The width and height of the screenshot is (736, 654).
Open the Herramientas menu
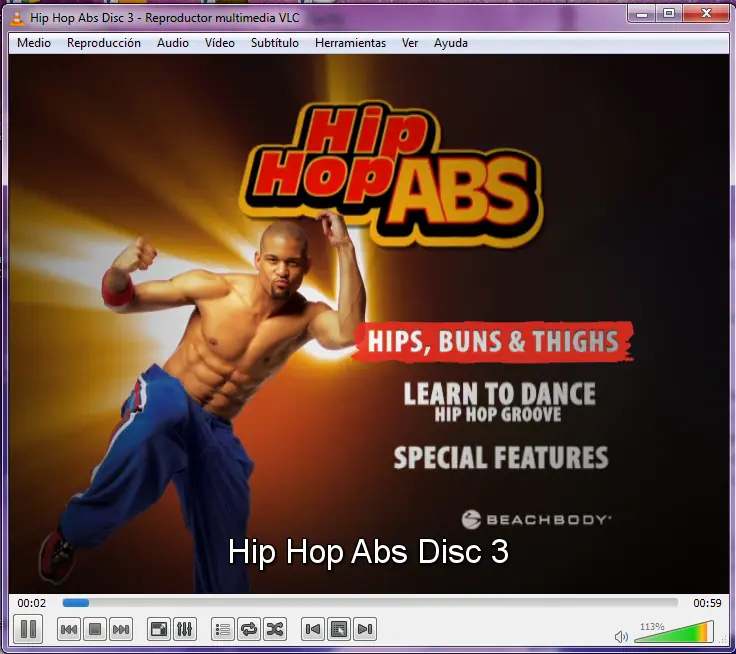350,43
